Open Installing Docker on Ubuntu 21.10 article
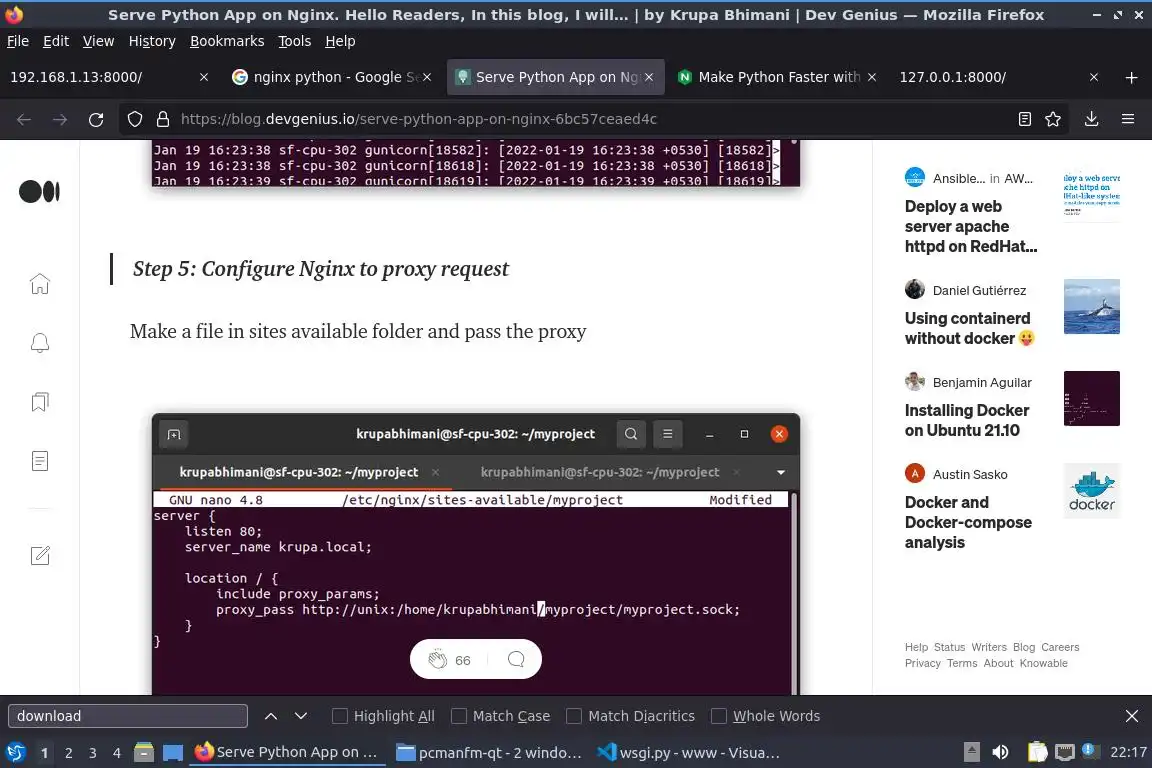 pyautogui.click(x=966, y=420)
